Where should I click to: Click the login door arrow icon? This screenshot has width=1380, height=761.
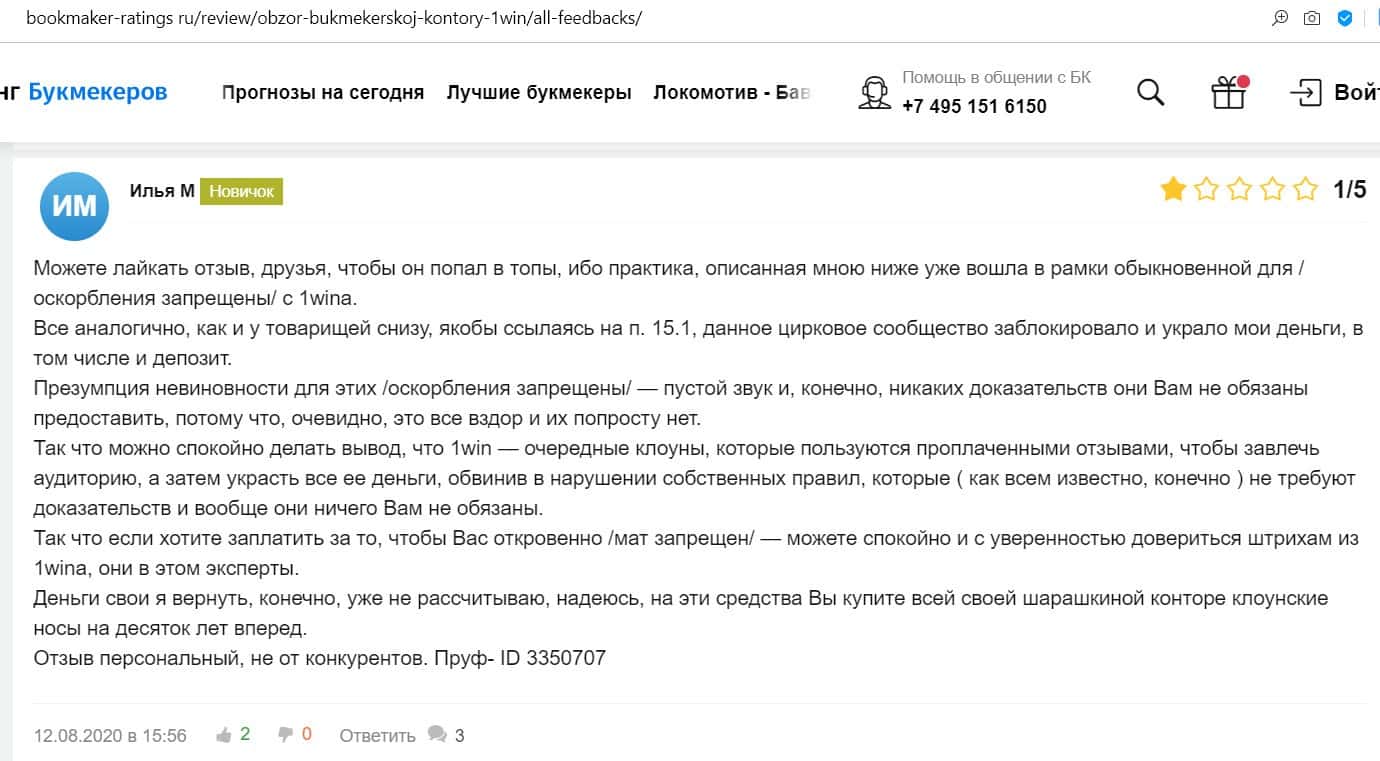click(x=1306, y=93)
